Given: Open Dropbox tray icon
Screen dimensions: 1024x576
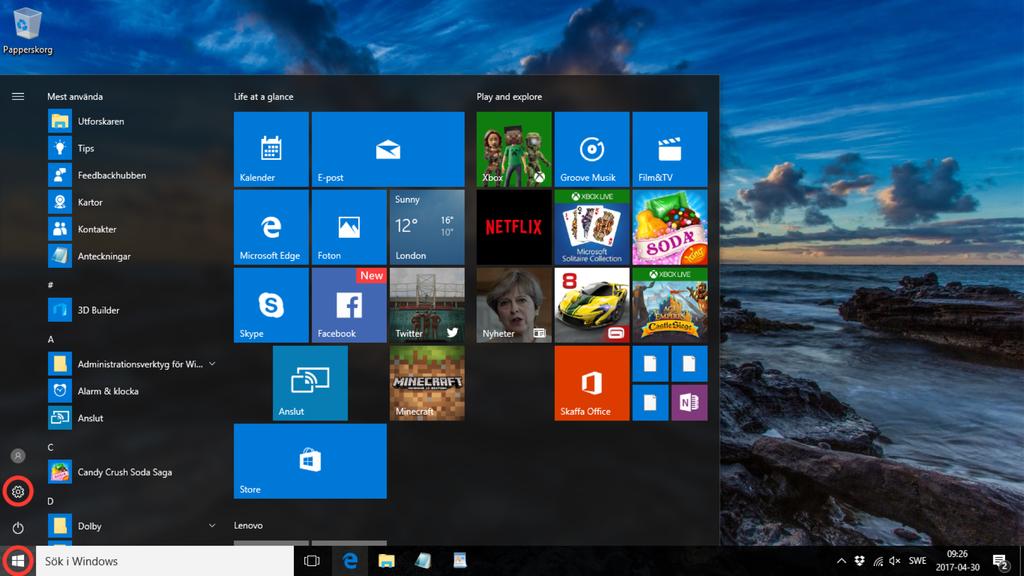Looking at the screenshot, I should tap(859, 561).
